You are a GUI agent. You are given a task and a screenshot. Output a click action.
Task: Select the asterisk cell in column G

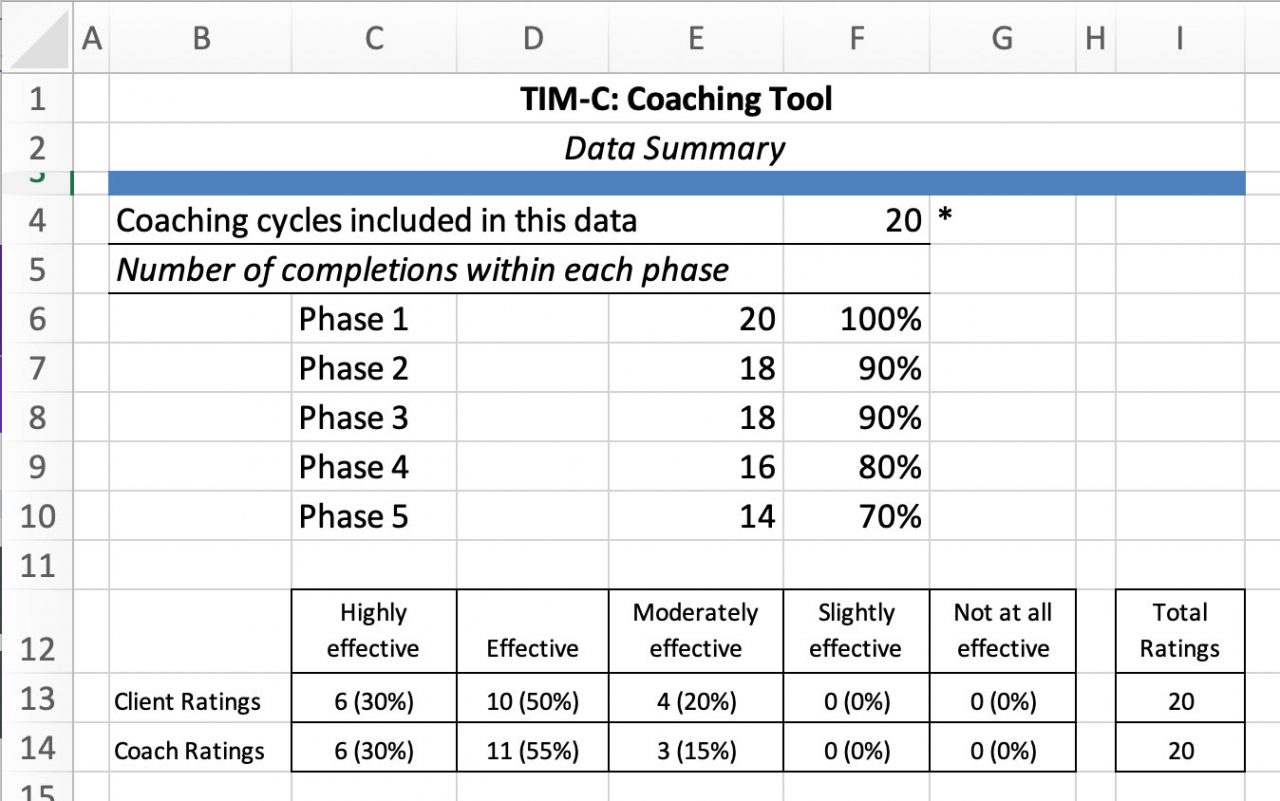1000,220
